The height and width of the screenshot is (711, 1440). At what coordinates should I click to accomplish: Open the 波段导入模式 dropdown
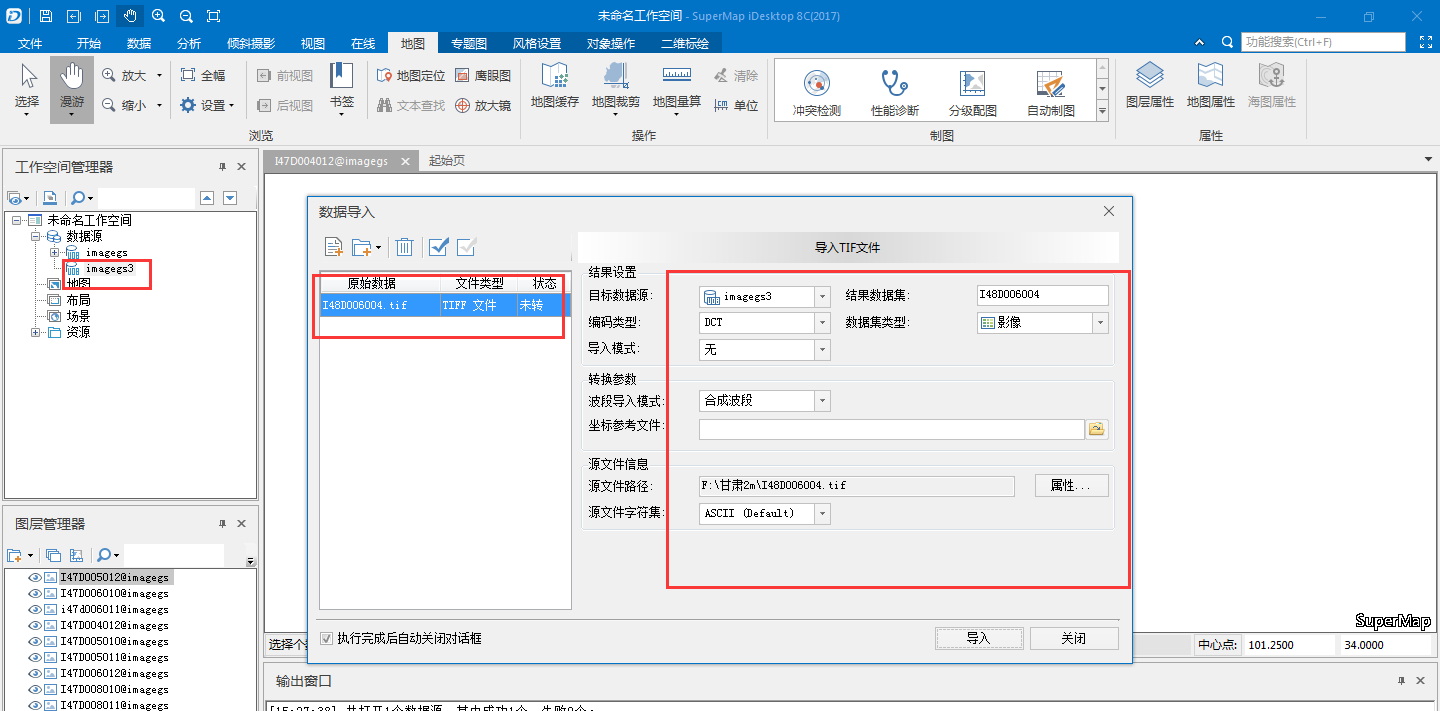[x=822, y=400]
